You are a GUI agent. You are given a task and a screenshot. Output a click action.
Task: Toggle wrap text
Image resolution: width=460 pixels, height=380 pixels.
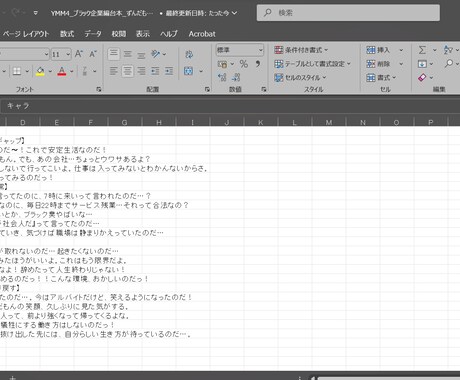189,54
